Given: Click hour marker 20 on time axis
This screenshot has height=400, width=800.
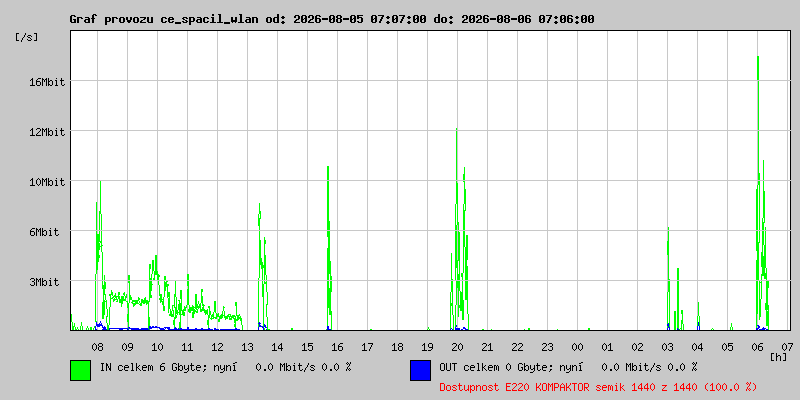Looking at the screenshot, I should pos(457,347).
